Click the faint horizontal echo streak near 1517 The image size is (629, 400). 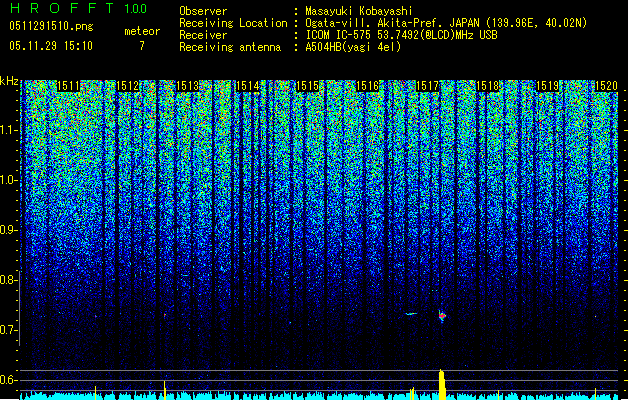(x=411, y=314)
